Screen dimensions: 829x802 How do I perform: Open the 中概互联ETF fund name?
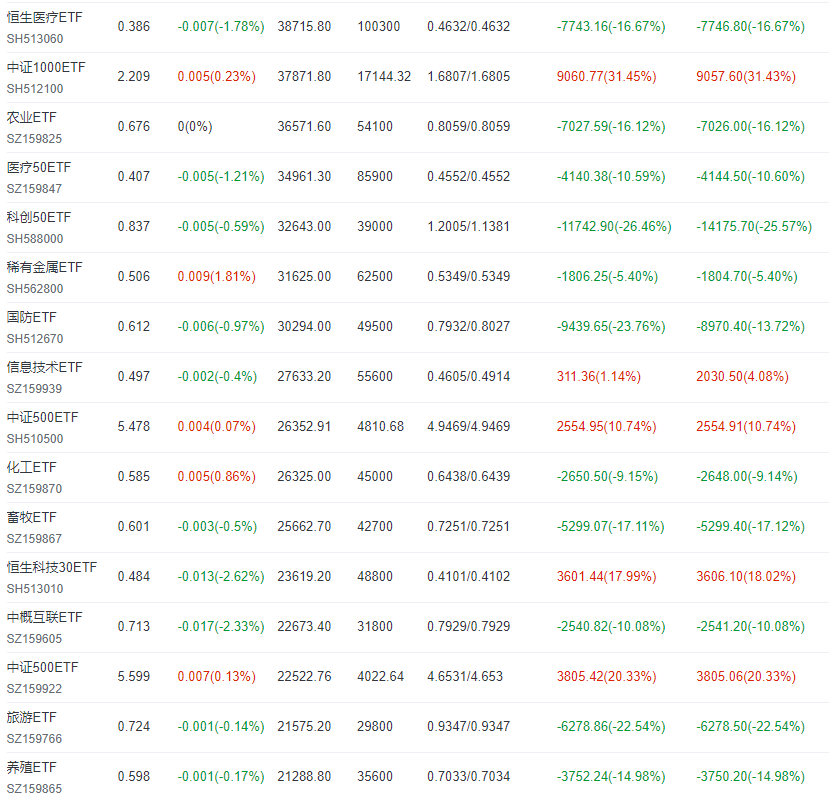[x=44, y=617]
